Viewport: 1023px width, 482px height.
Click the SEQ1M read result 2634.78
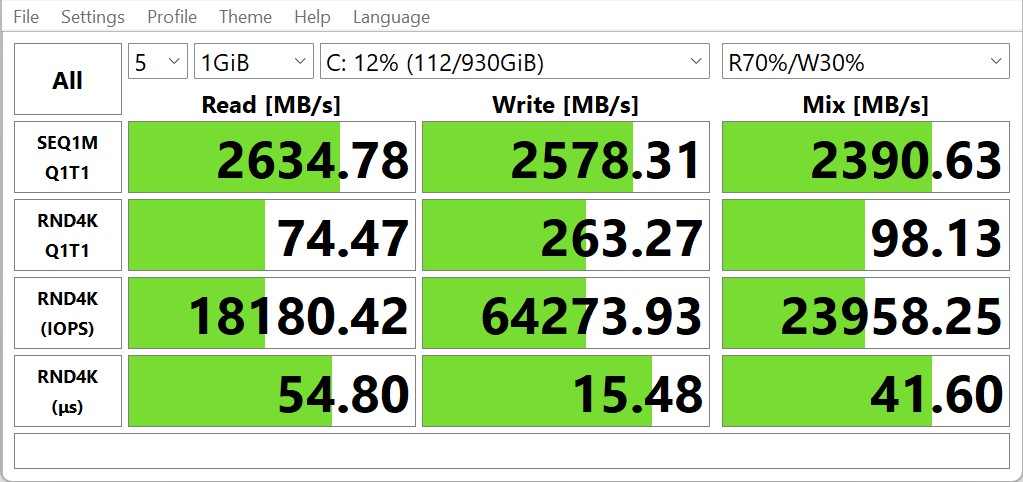coord(271,157)
